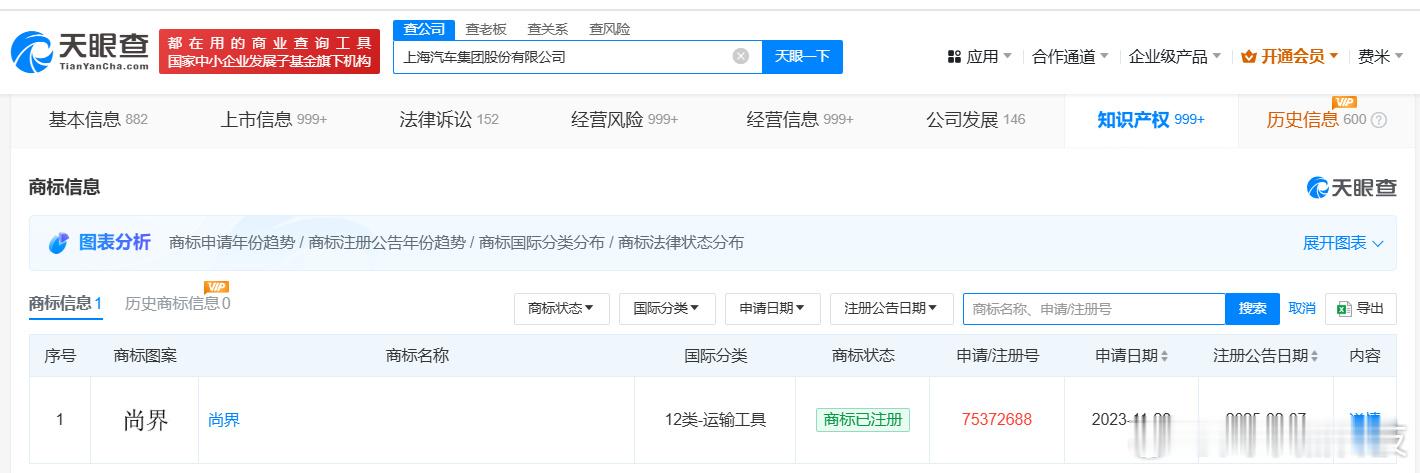The image size is (1420, 473).
Task: Open the 注册公告日期 filter dropdown
Action: [x=892, y=309]
